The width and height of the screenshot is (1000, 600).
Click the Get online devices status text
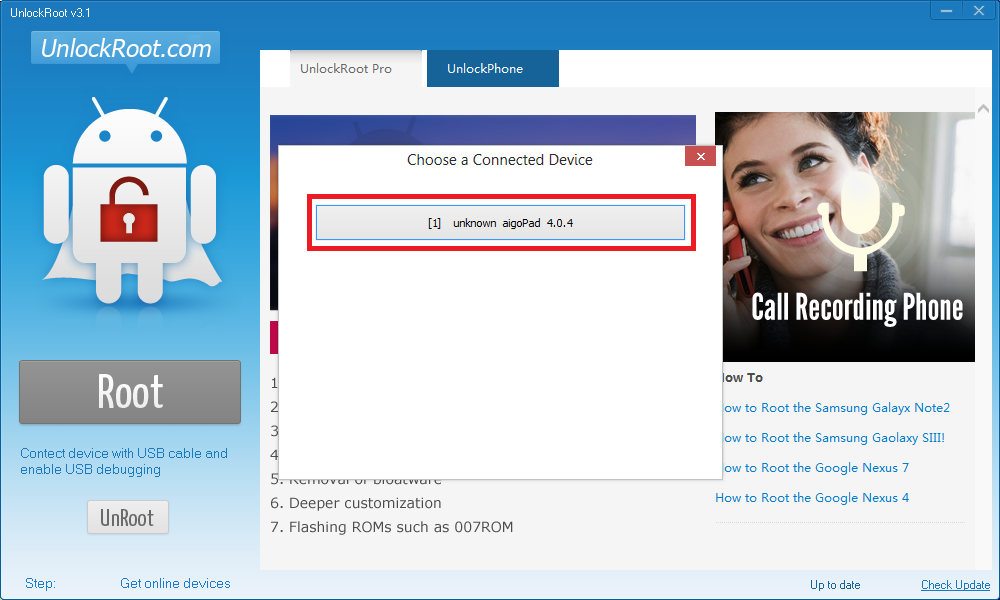[175, 583]
